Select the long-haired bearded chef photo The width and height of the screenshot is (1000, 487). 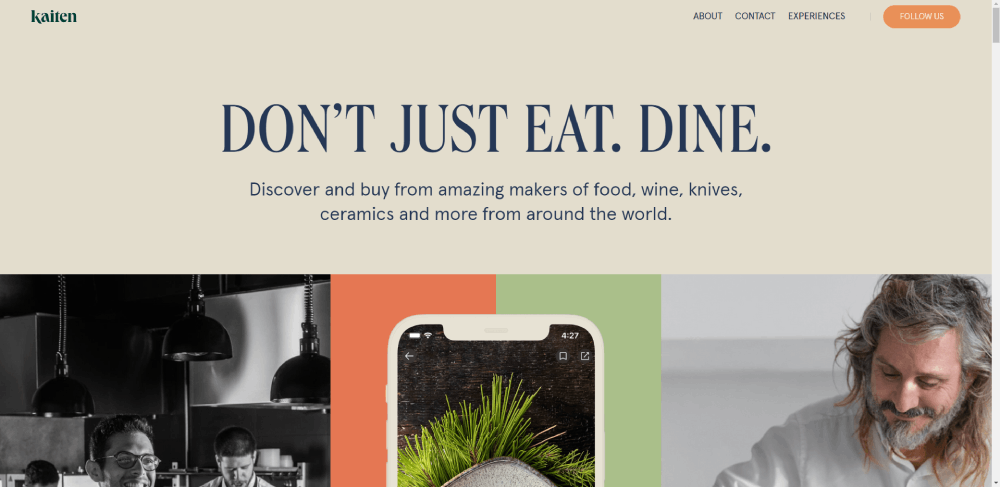pyautogui.click(x=827, y=381)
